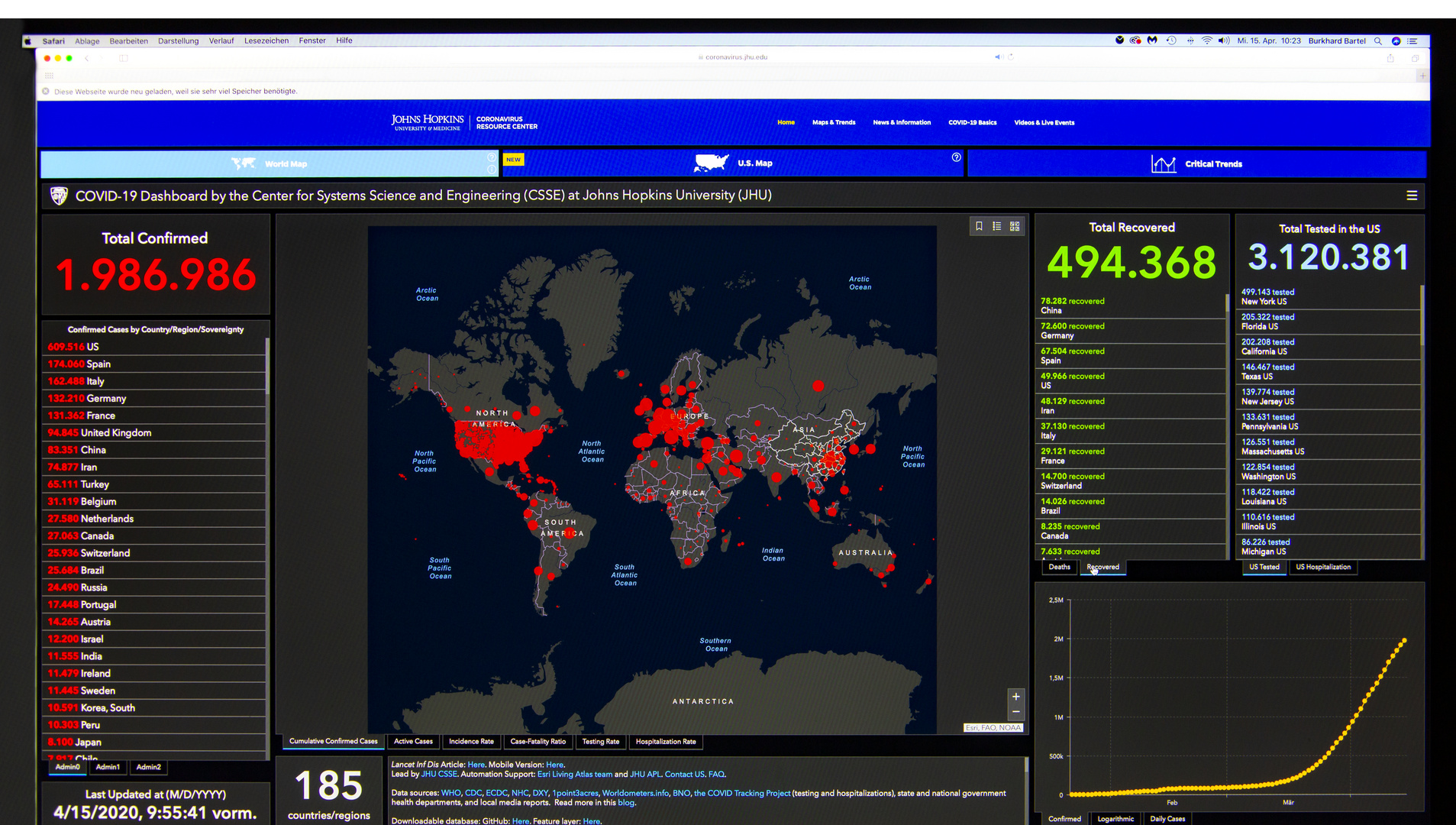The height and width of the screenshot is (825, 1456).
Task: Open the Time Machine menu icon
Action: 1171,41
